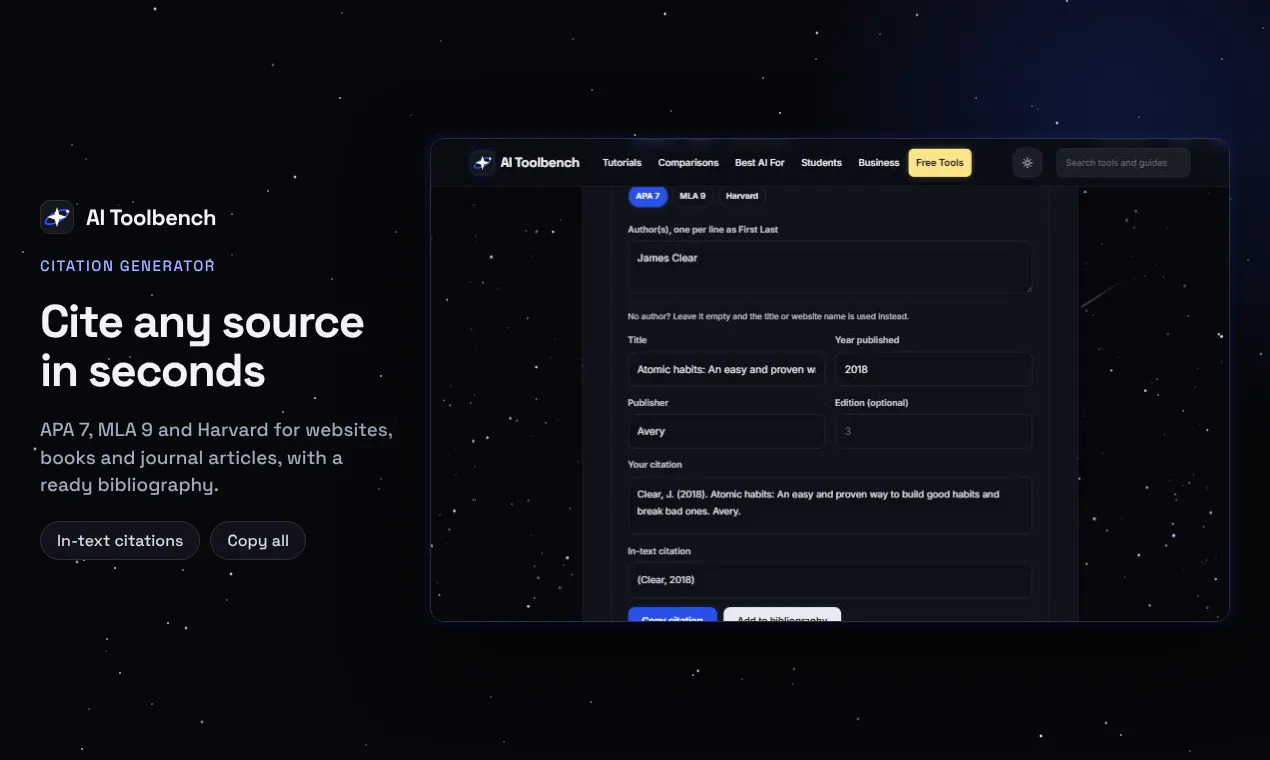Screen dimensions: 1270x760
Task: Click the CITATION GENERATOR label
Action: (x=128, y=266)
